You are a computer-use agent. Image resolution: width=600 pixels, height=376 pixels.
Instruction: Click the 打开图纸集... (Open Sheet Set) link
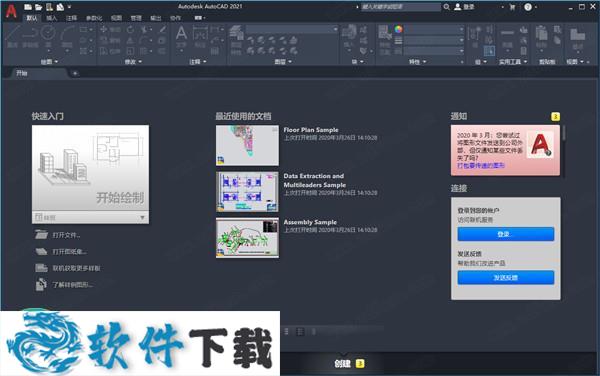click(x=69, y=251)
